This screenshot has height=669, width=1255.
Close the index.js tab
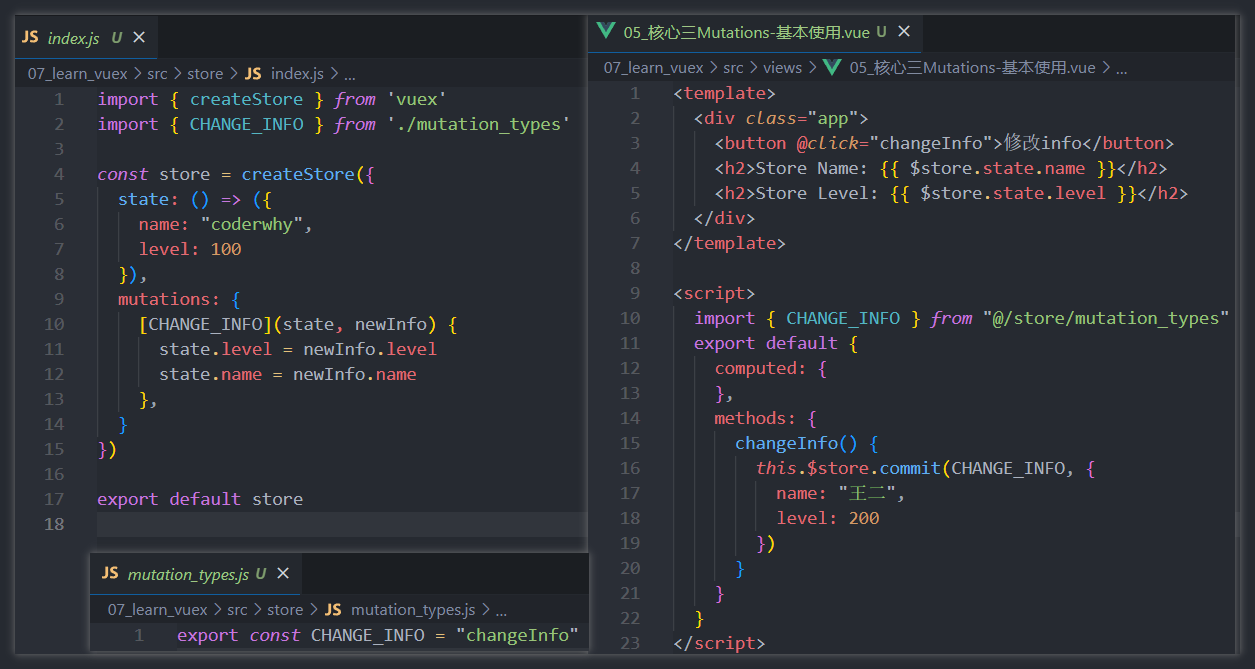139,38
